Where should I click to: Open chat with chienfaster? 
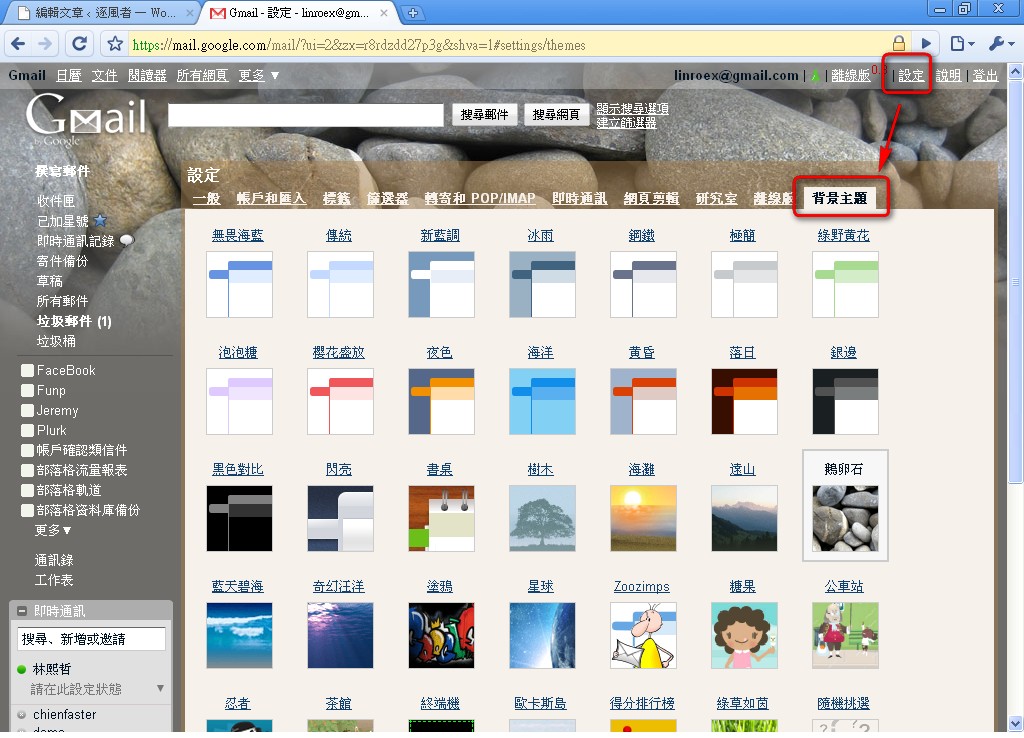coord(65,714)
